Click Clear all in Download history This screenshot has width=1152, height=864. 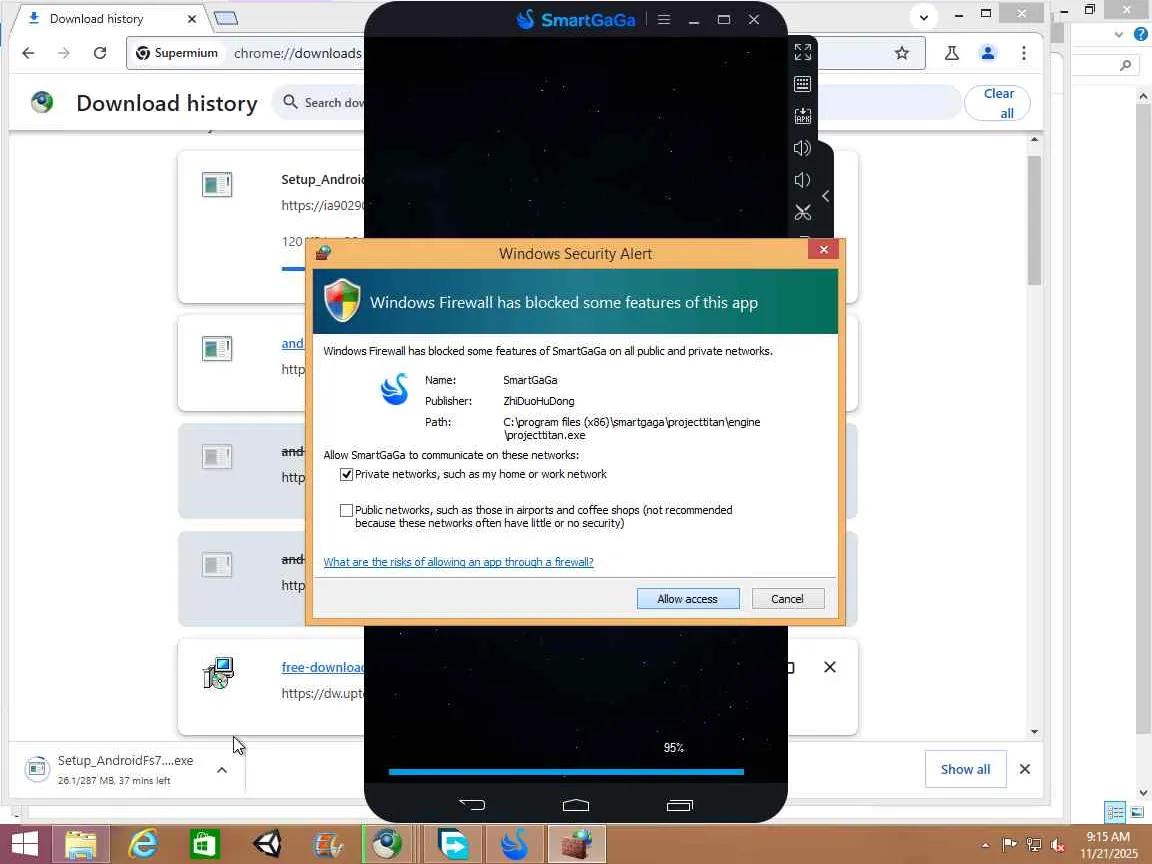pos(998,103)
